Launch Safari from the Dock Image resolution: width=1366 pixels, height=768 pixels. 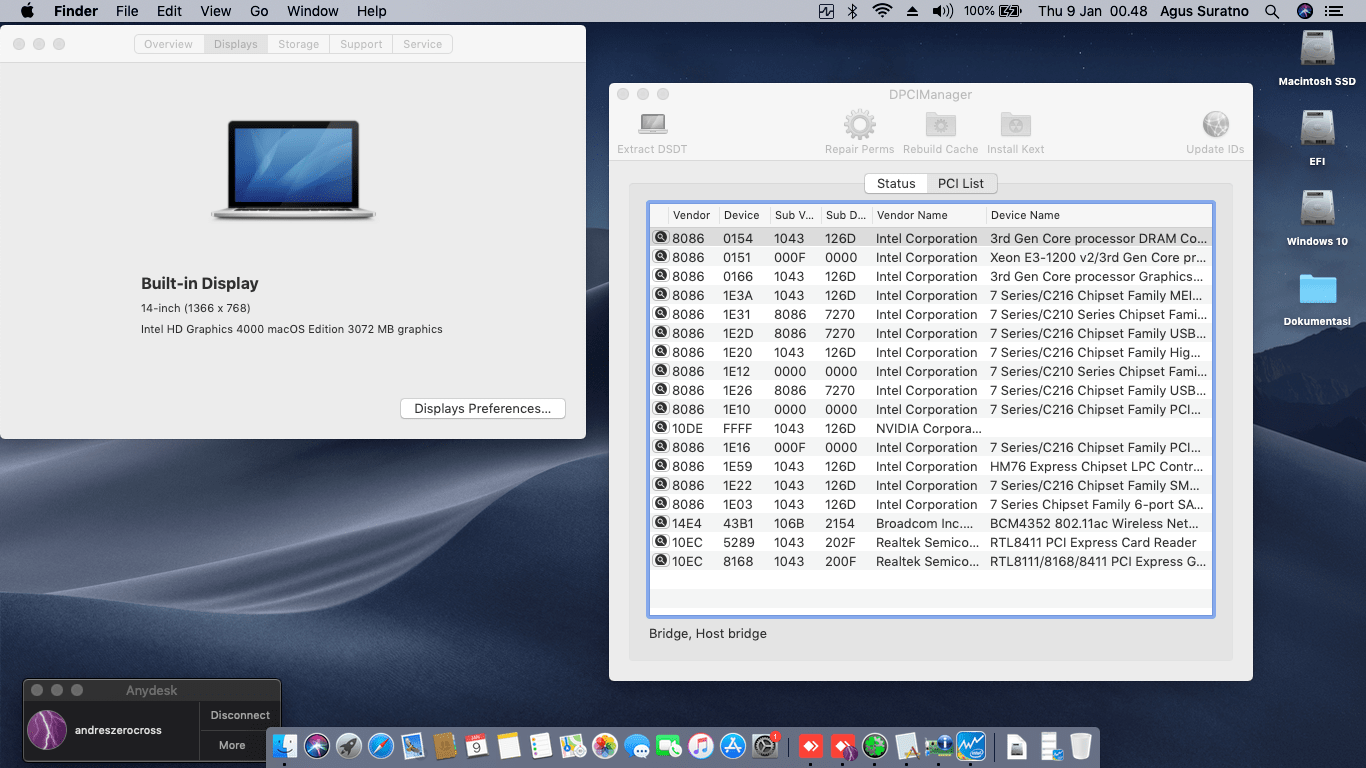(381, 746)
